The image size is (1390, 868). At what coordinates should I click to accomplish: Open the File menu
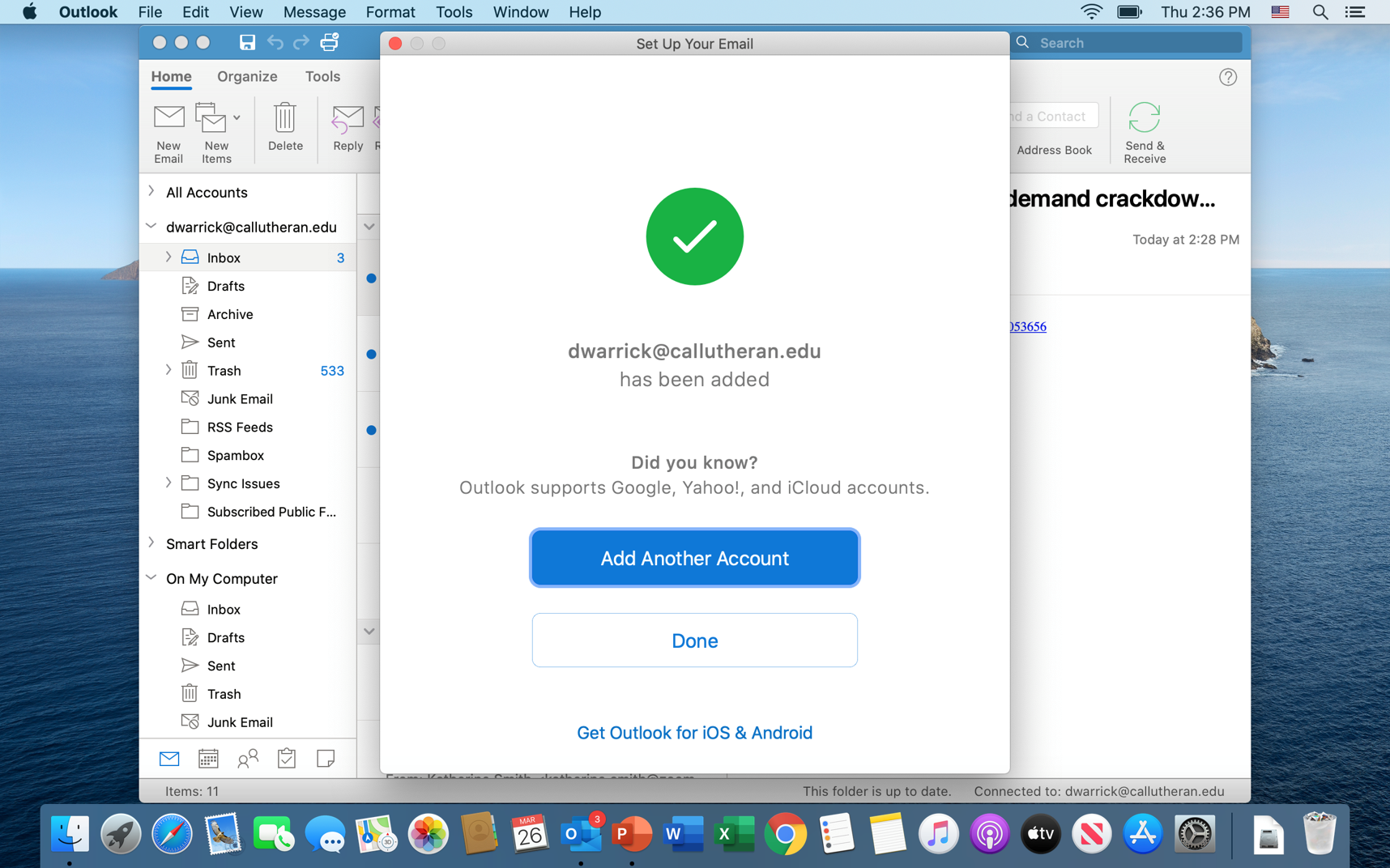tap(150, 12)
